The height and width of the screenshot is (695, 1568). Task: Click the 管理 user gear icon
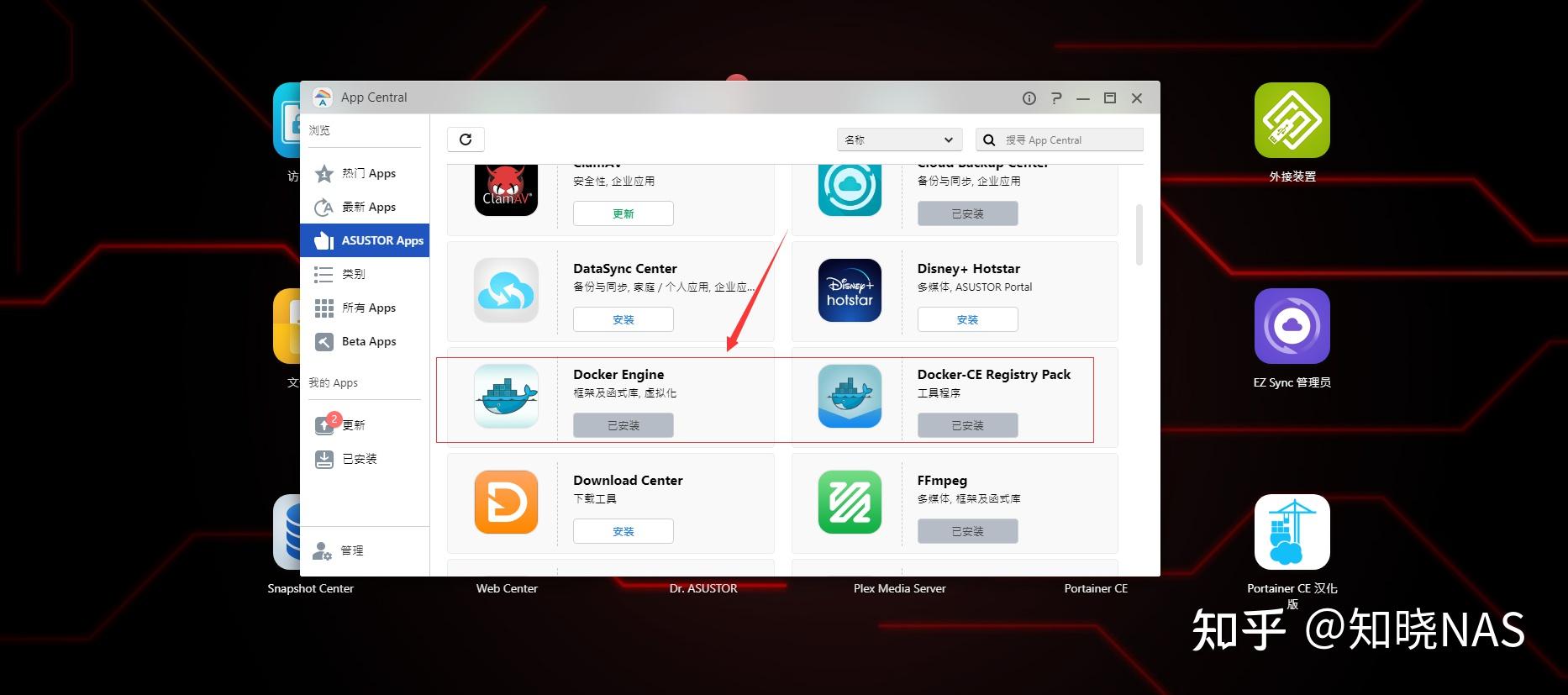pyautogui.click(x=323, y=551)
